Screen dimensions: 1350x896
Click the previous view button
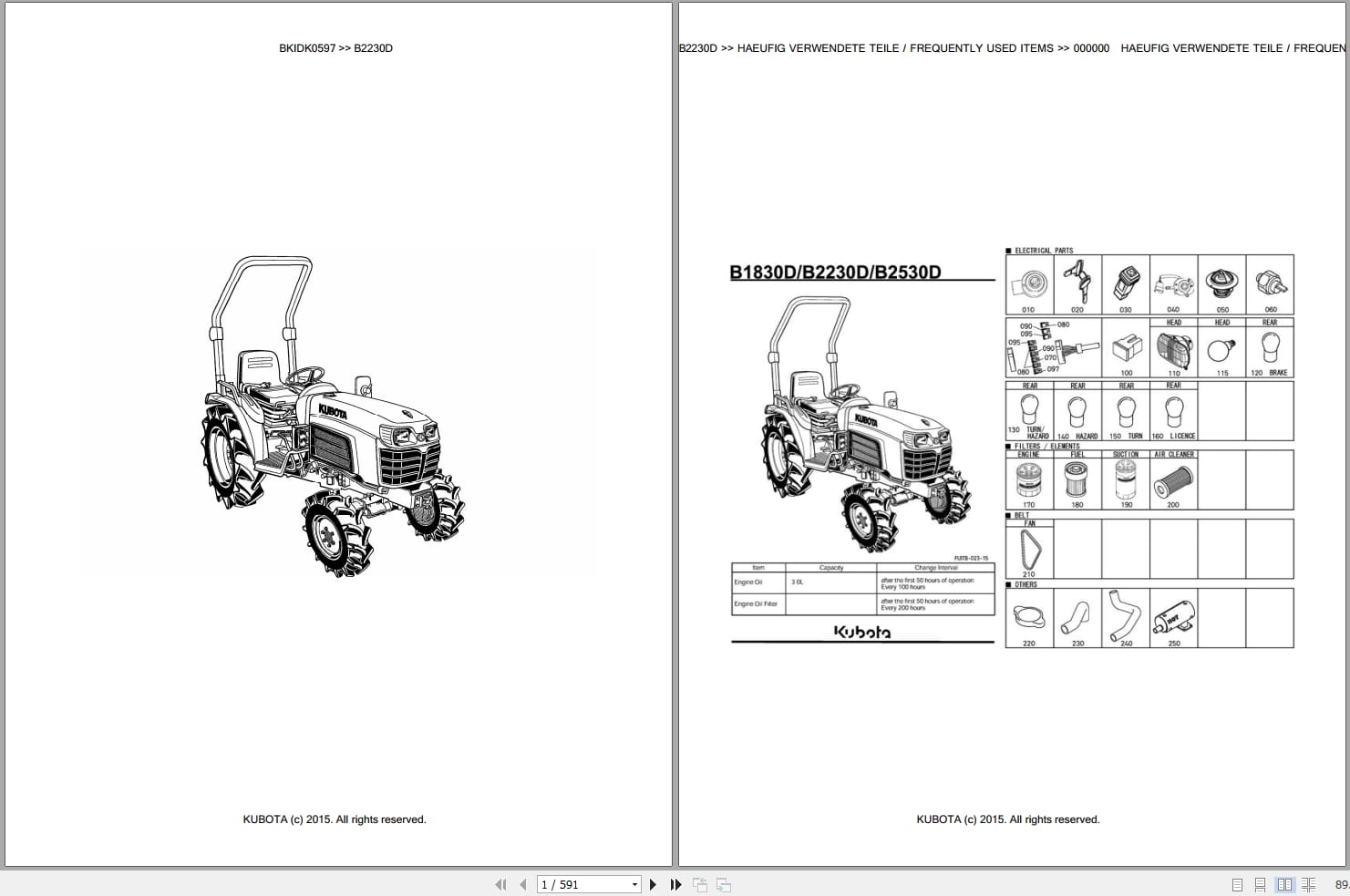click(700, 884)
